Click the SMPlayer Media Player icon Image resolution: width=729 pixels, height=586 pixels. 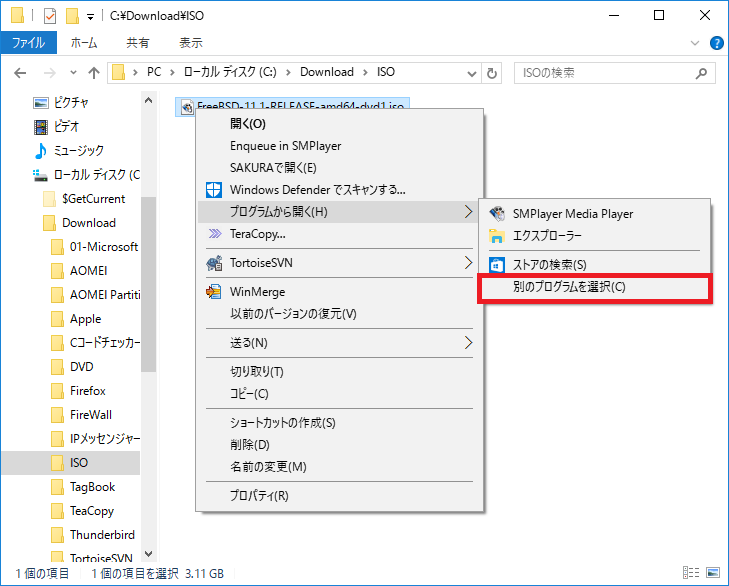(497, 213)
